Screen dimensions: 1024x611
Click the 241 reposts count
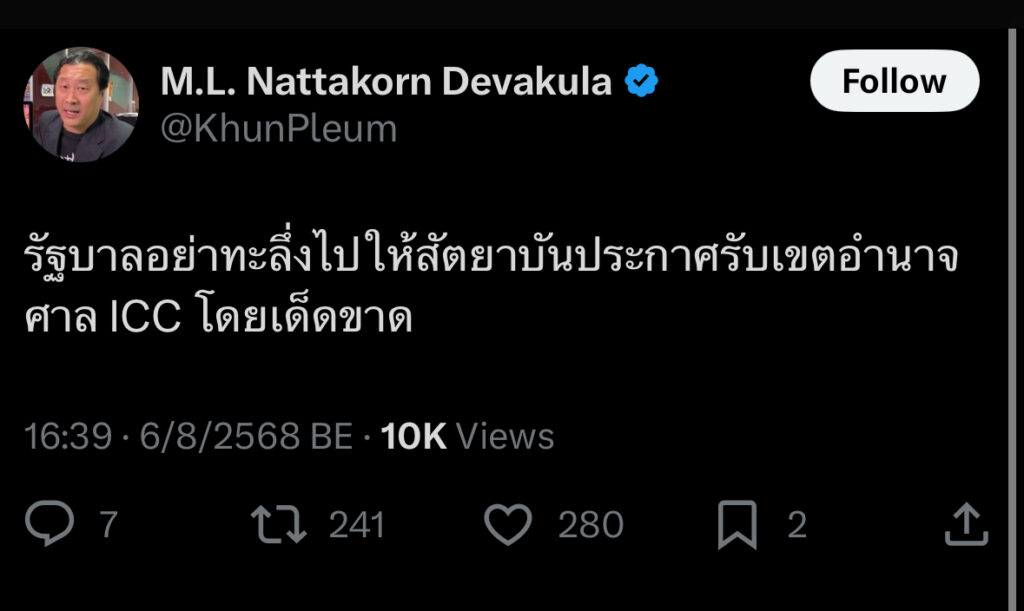(357, 525)
